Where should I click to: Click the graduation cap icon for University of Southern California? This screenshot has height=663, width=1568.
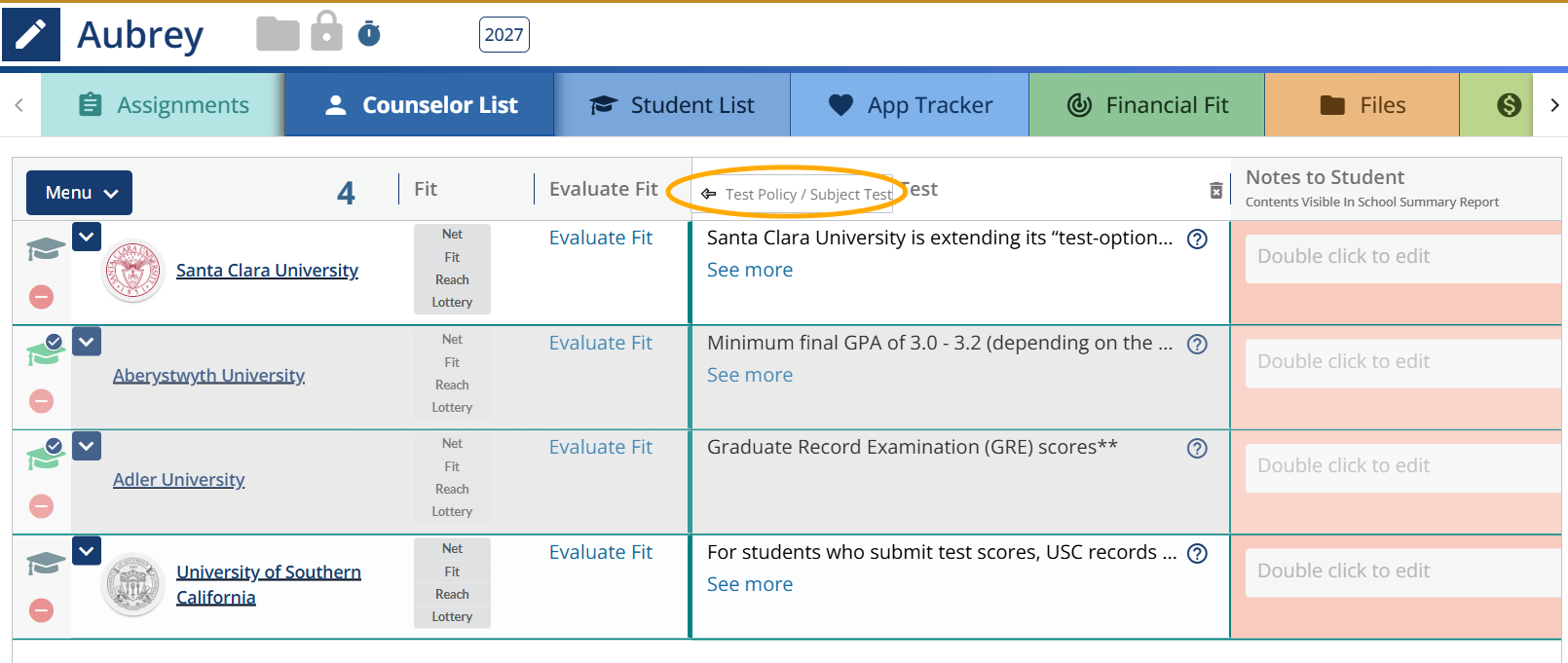pos(45,563)
